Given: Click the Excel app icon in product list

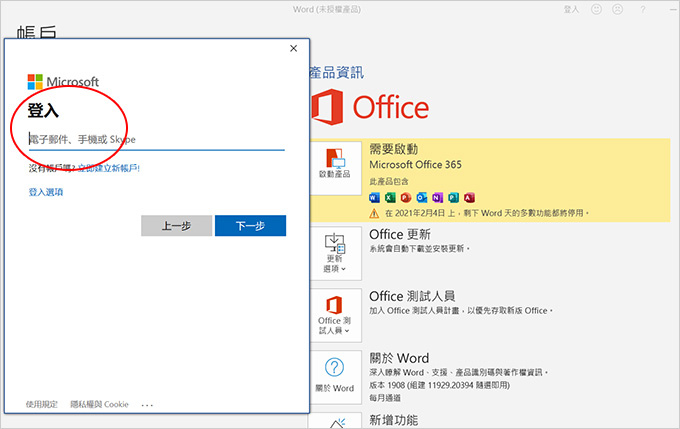Looking at the screenshot, I should click(390, 198).
